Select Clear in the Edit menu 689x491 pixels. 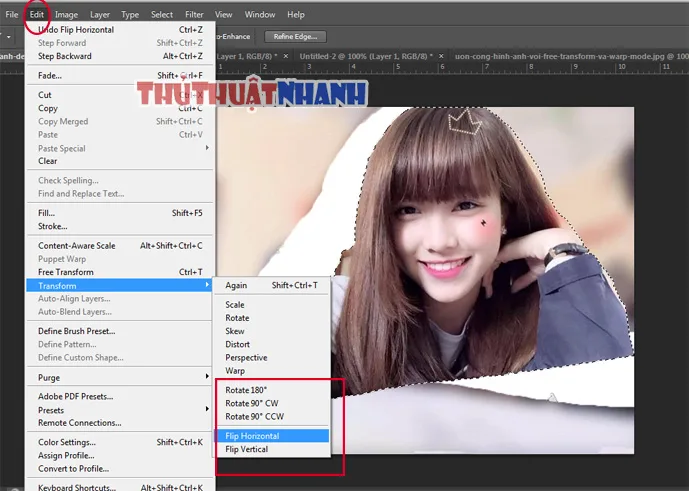120,161
